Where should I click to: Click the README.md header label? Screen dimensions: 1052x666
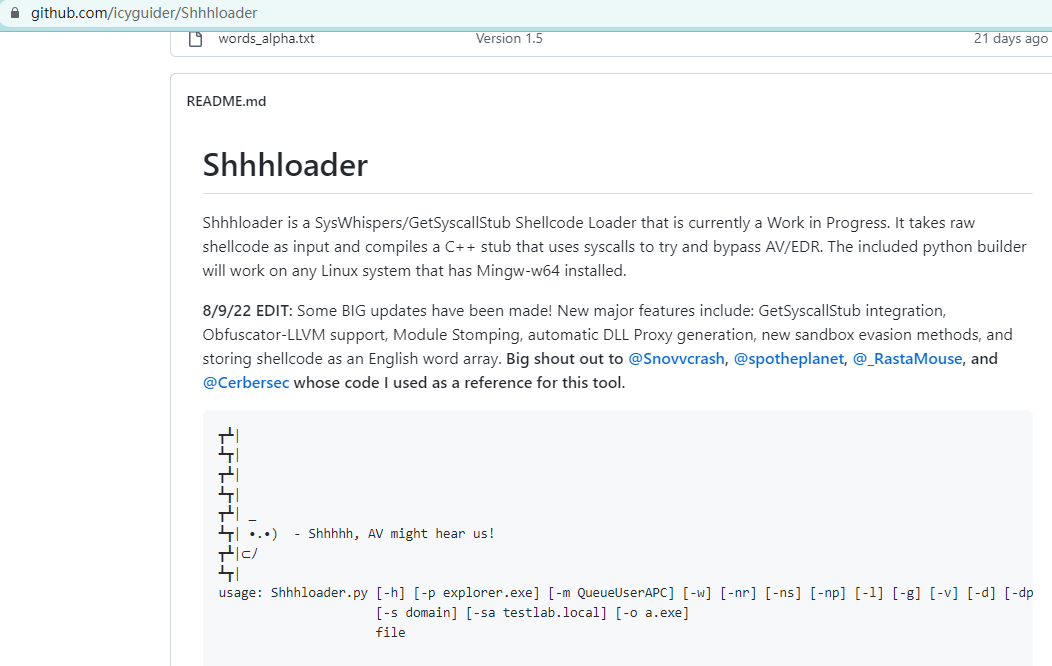226,101
